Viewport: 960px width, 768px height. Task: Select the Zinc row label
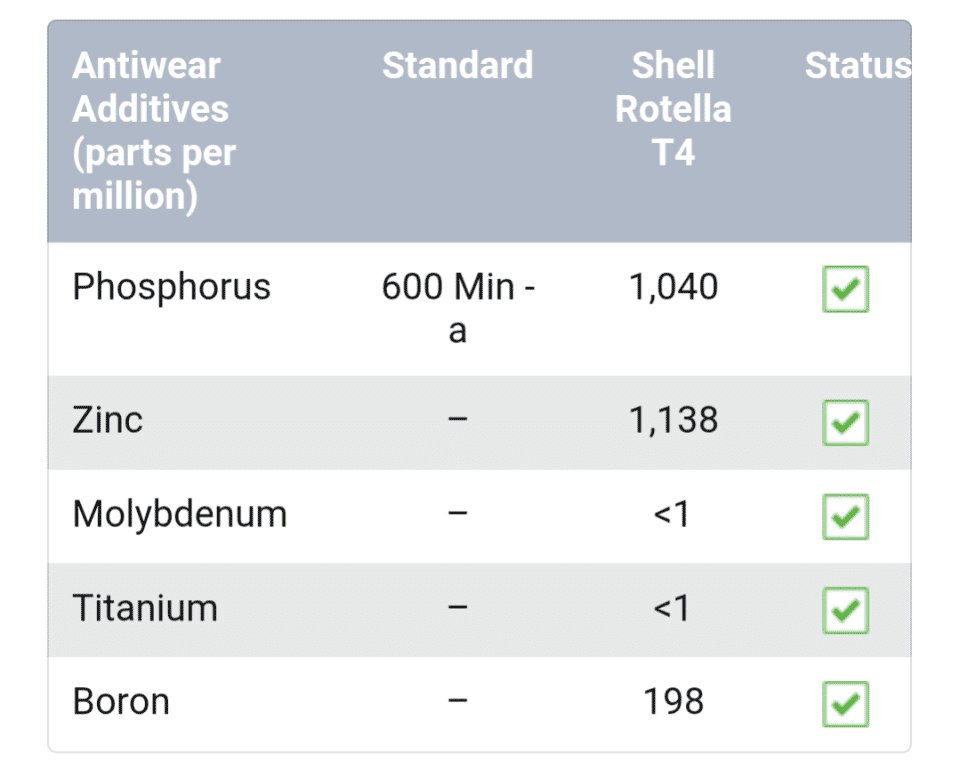108,420
